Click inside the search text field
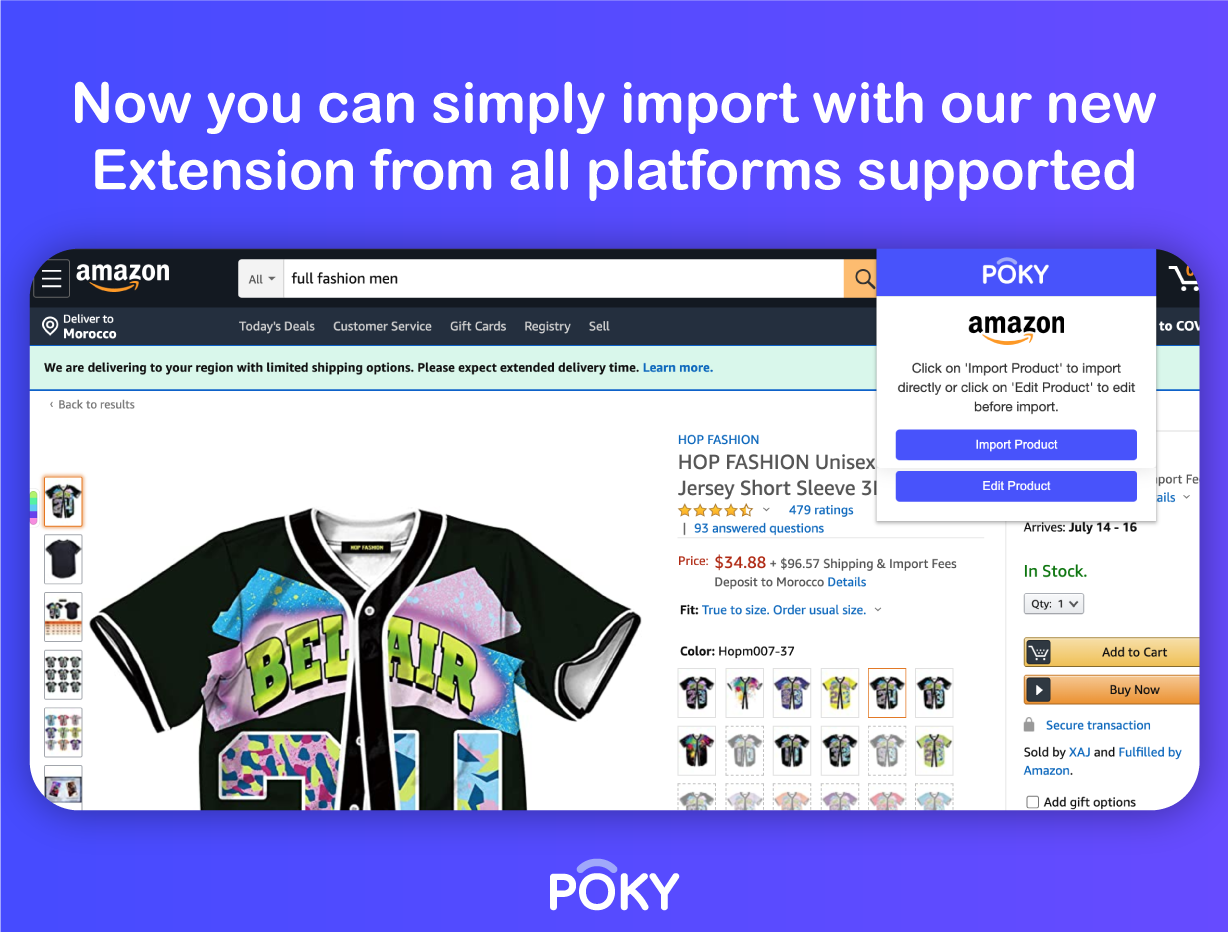The image size is (1228, 932). (564, 279)
